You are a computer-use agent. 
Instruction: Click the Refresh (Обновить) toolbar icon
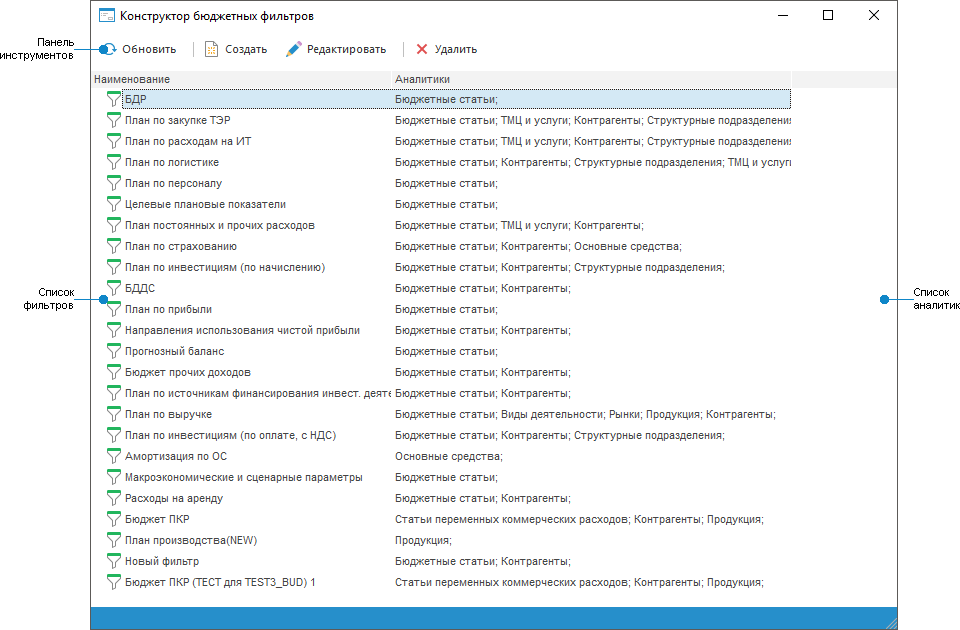point(108,49)
